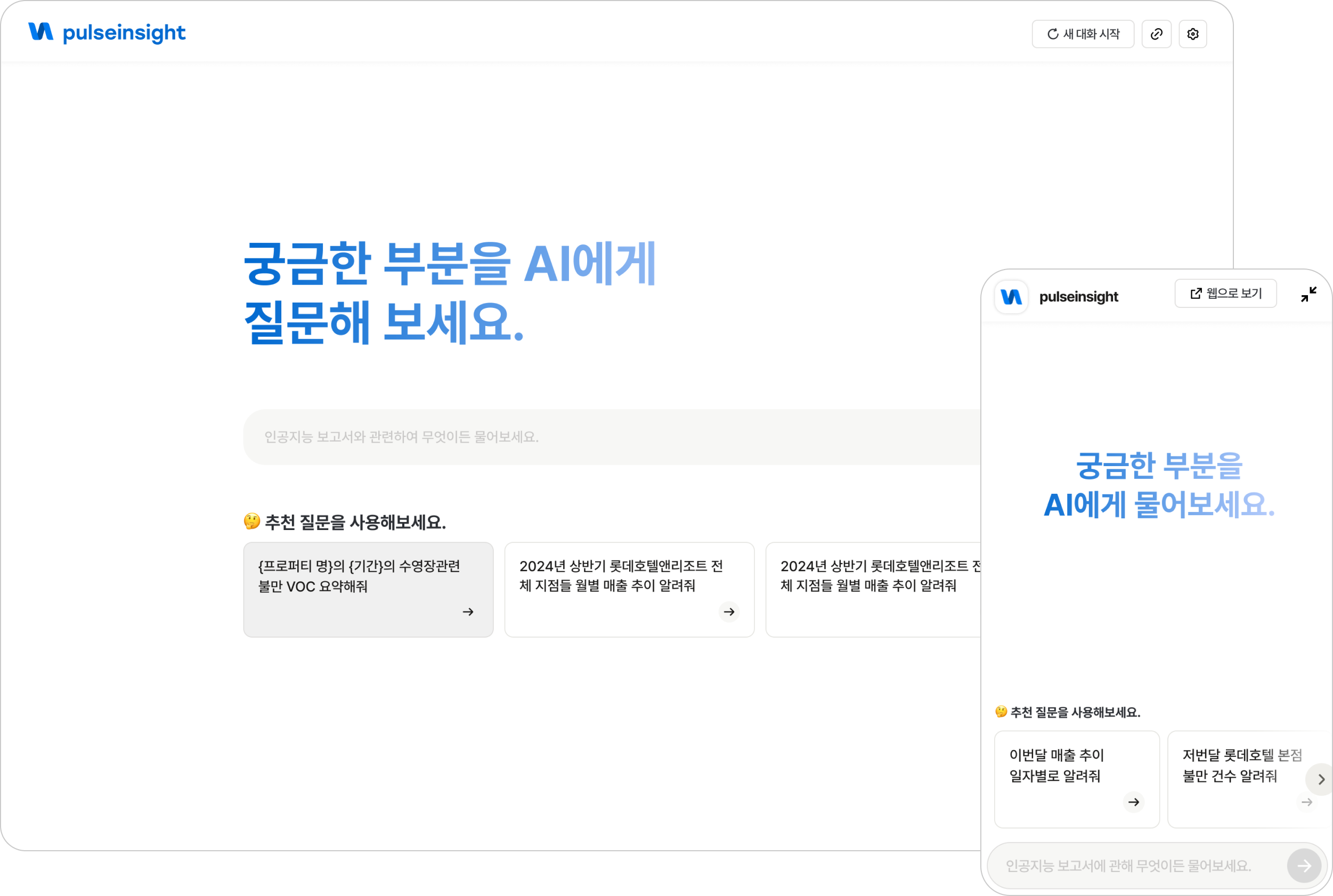Click the pulseinsight text in widget header
Screen dimensions: 1333x896
1078,297
